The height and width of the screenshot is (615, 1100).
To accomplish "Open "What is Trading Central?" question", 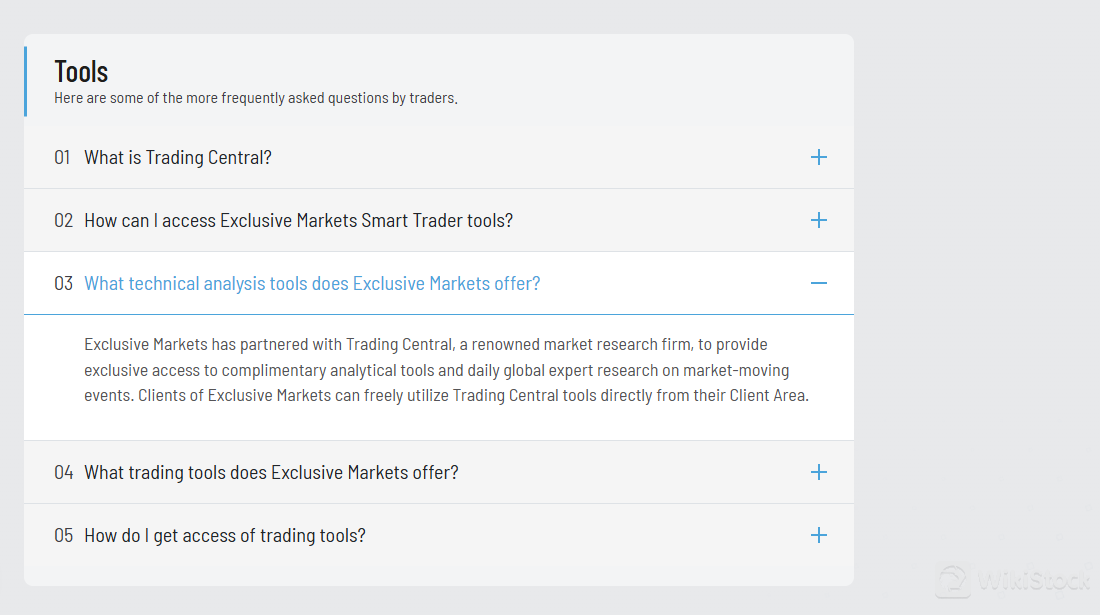I will (x=177, y=157).
